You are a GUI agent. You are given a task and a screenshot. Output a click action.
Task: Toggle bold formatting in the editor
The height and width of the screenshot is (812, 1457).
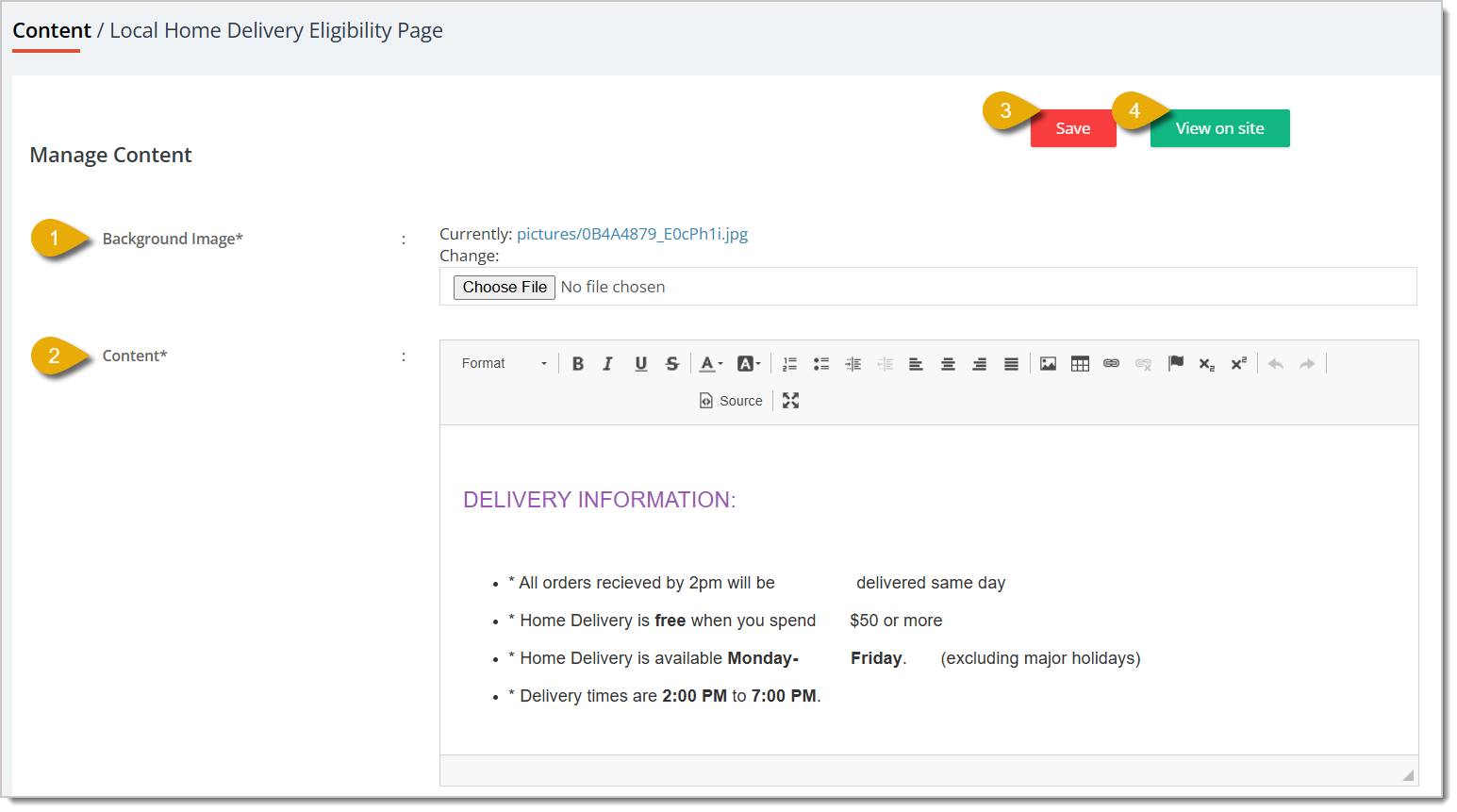coord(578,363)
